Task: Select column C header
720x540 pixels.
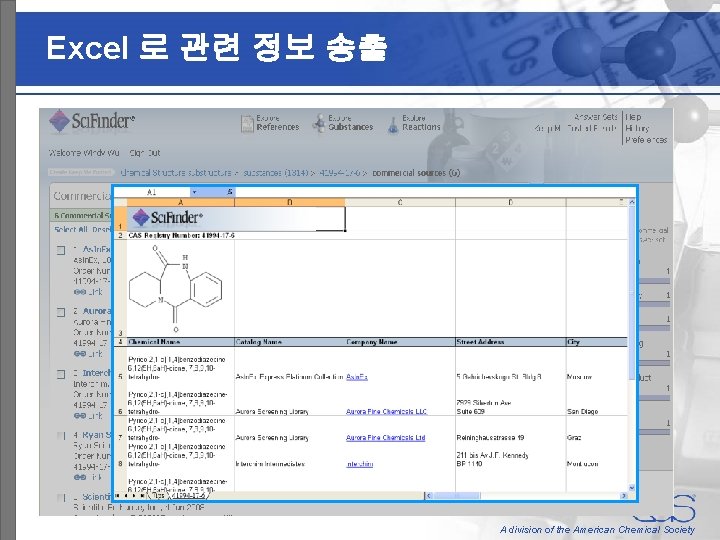Action: [x=400, y=202]
